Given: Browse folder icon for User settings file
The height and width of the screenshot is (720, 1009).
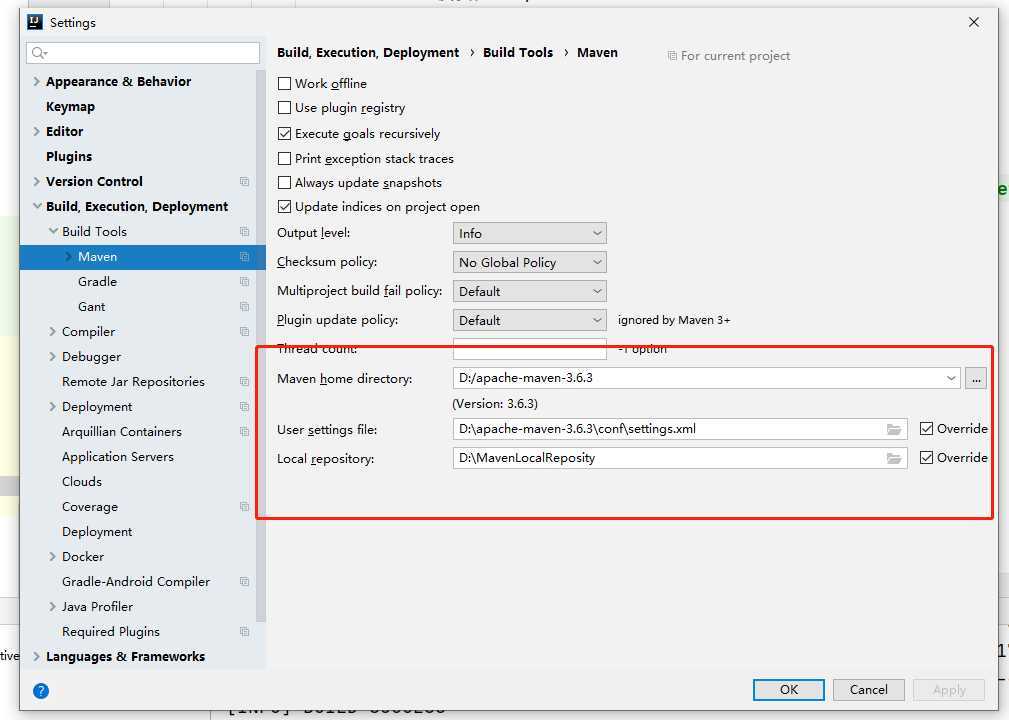Looking at the screenshot, I should [894, 429].
